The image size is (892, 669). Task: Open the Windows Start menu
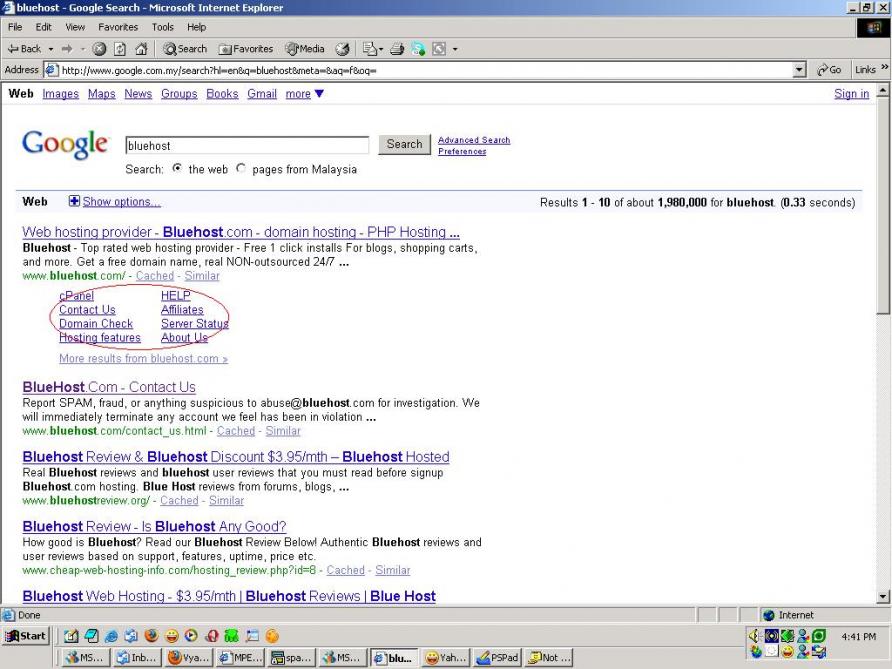pos(26,635)
